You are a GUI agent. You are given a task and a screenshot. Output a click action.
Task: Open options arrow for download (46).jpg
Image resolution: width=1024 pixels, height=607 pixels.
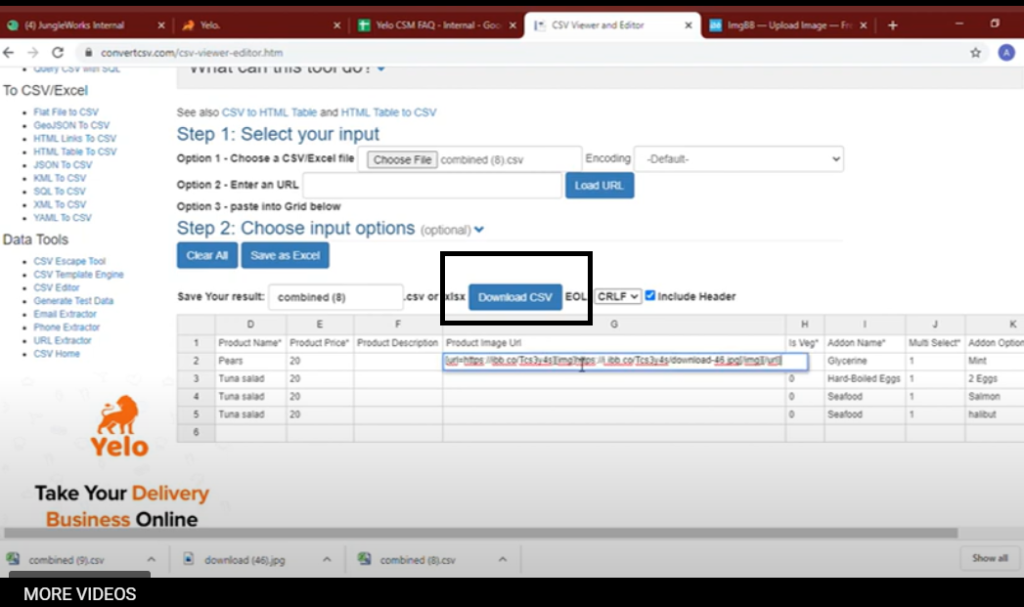click(x=325, y=560)
